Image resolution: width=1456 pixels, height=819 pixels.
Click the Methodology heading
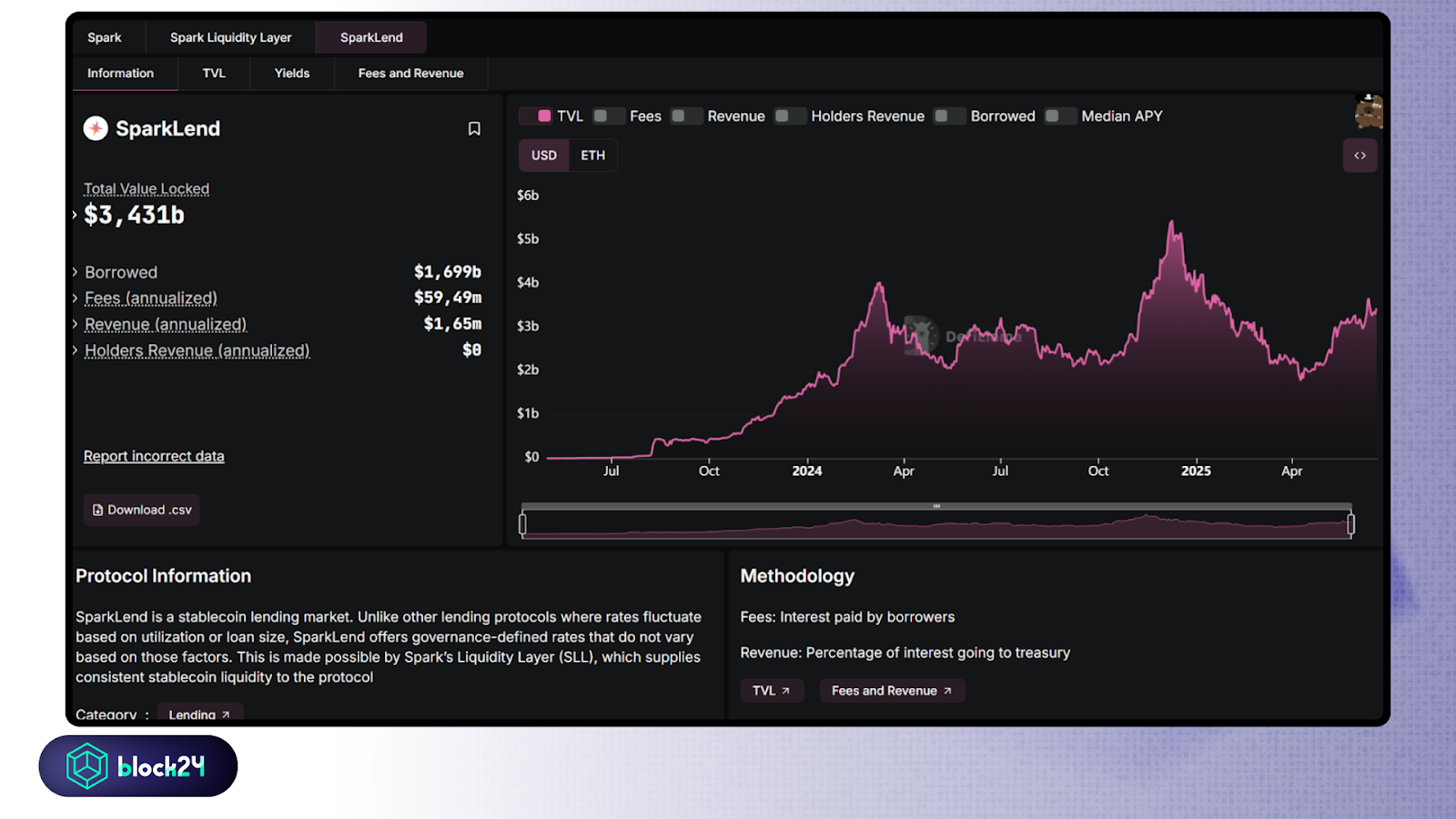coord(797,576)
